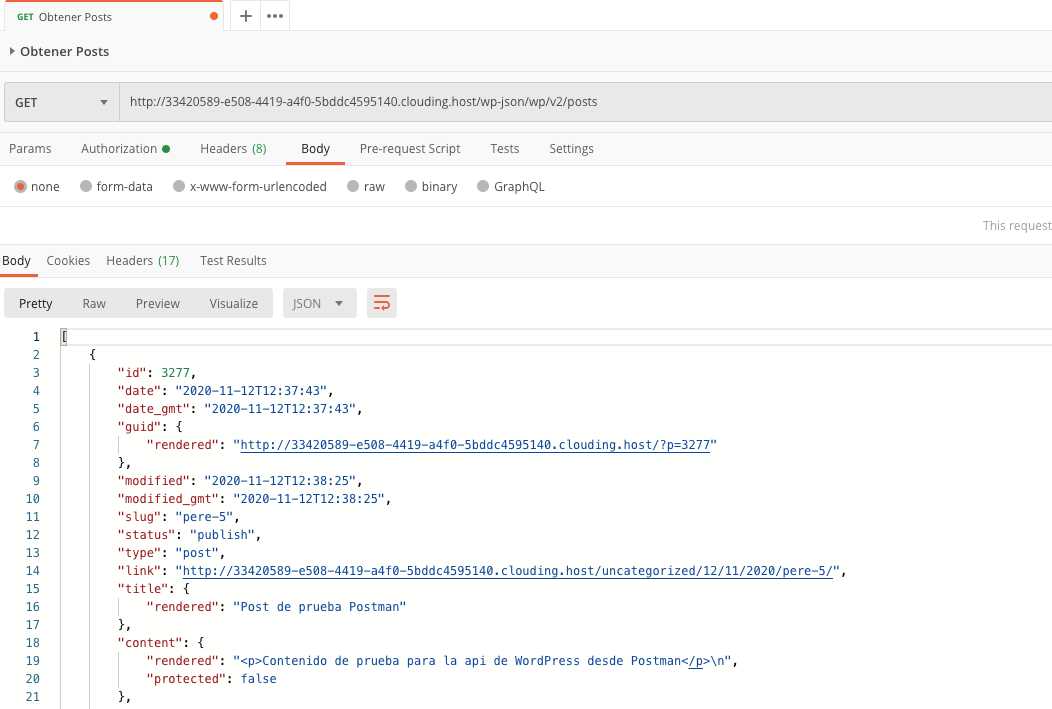Open a new request tab with plus icon

pos(246,16)
